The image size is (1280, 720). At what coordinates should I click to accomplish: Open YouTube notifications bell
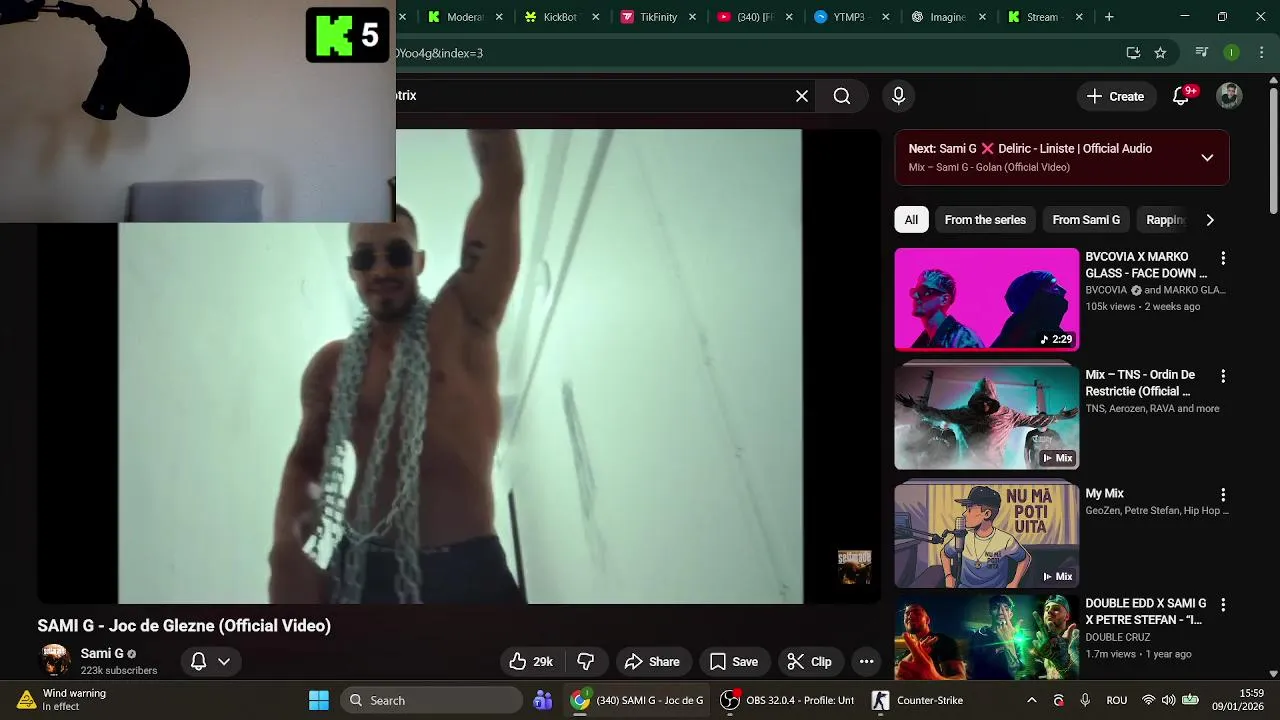point(1182,96)
